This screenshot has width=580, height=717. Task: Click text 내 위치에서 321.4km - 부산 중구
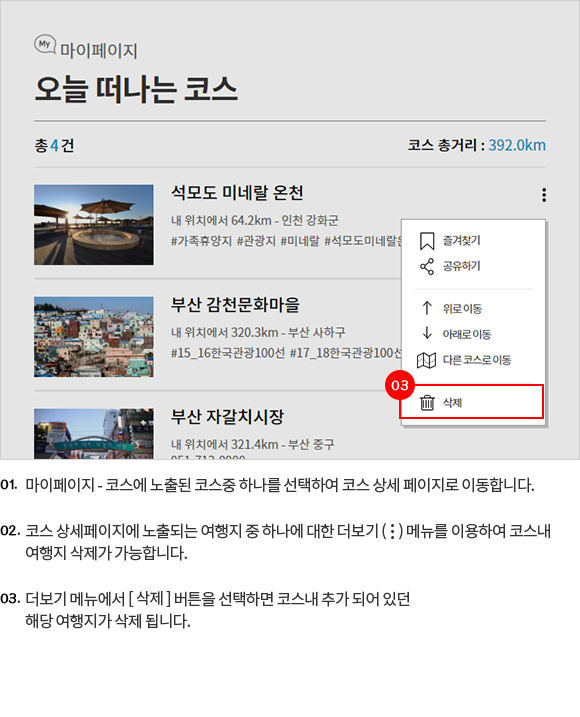[252, 444]
